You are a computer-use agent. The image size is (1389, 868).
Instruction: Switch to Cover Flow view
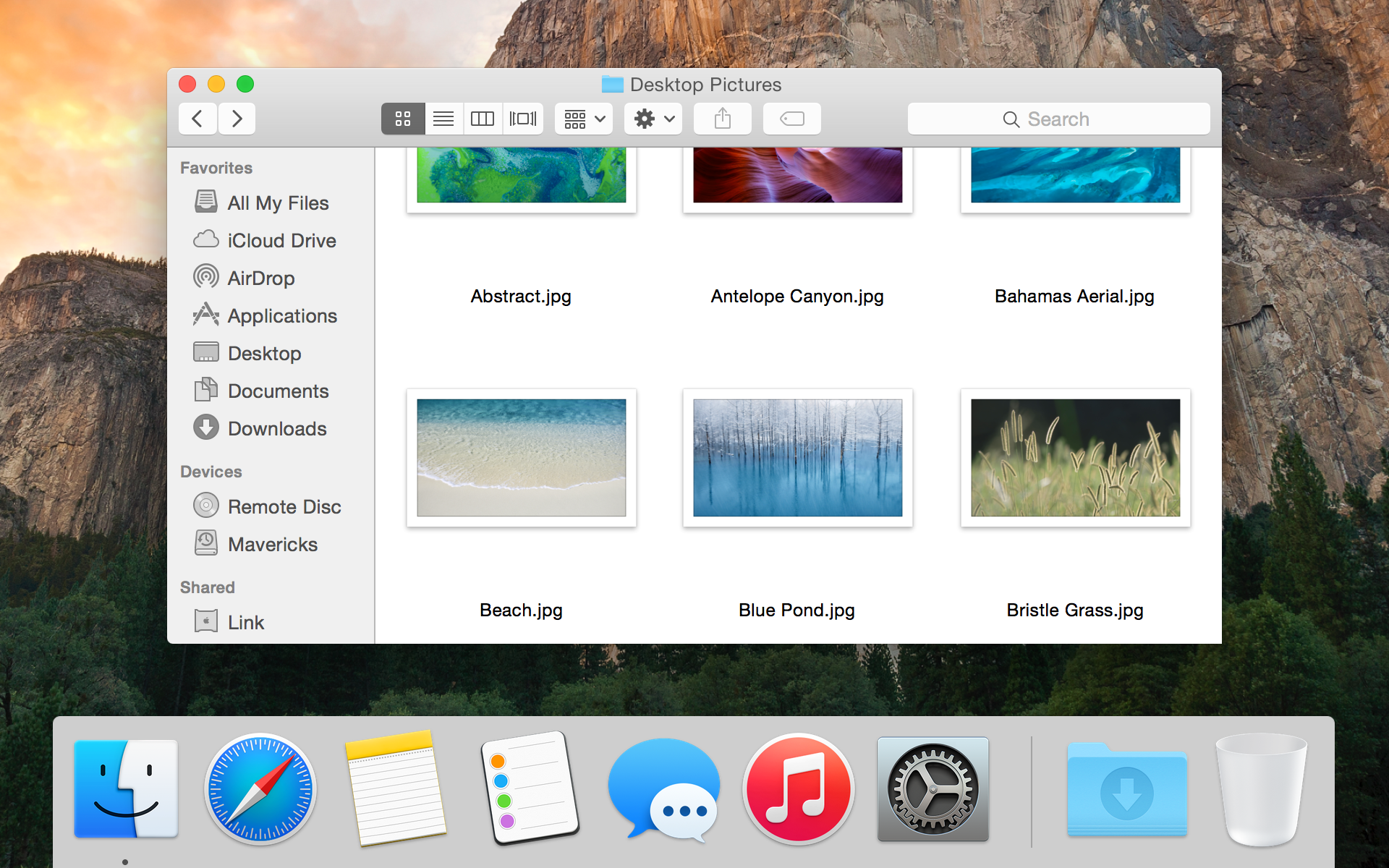521,119
